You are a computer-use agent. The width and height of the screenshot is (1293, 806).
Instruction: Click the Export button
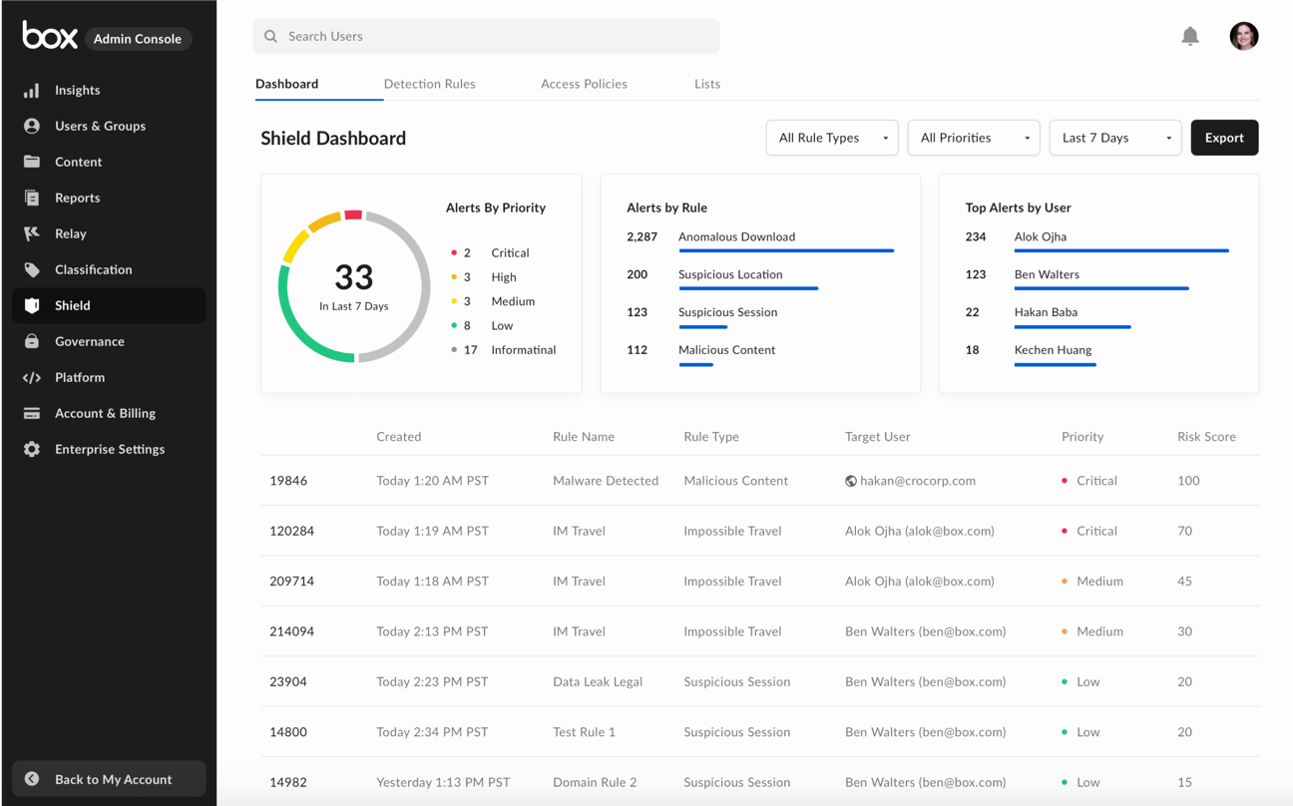(1224, 138)
